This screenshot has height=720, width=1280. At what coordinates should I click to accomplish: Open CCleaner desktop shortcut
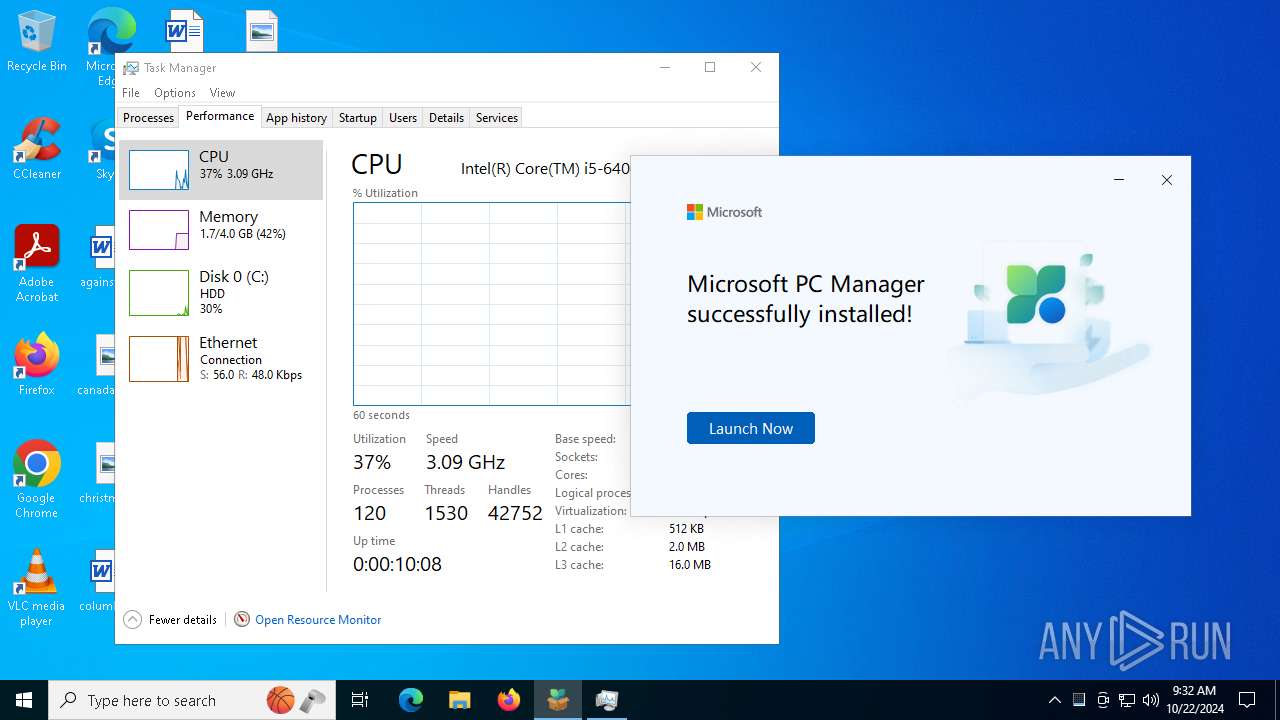[x=37, y=150]
